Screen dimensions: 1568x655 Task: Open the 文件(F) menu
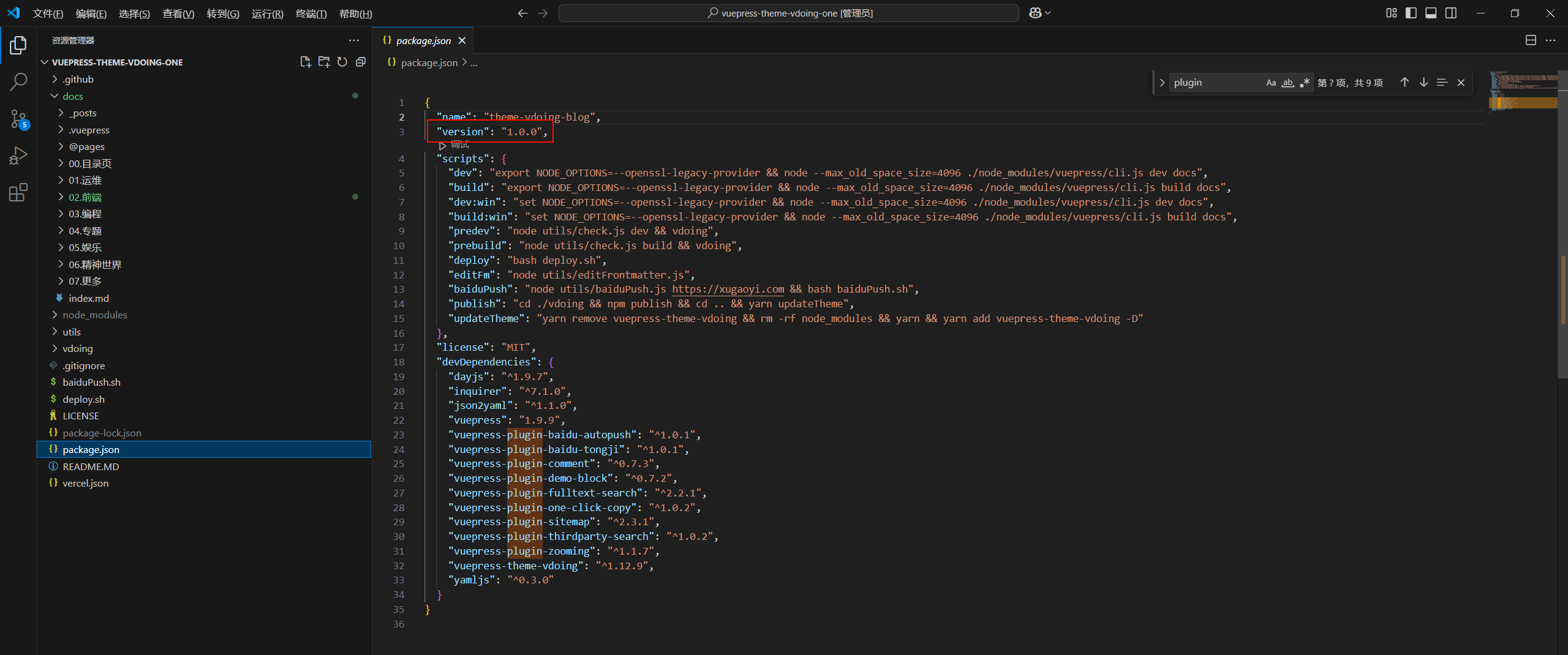(x=48, y=13)
